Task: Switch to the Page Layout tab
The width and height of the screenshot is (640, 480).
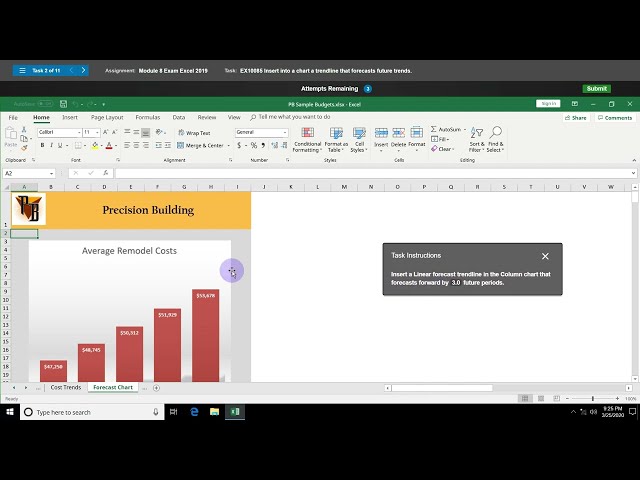Action: tap(107, 118)
